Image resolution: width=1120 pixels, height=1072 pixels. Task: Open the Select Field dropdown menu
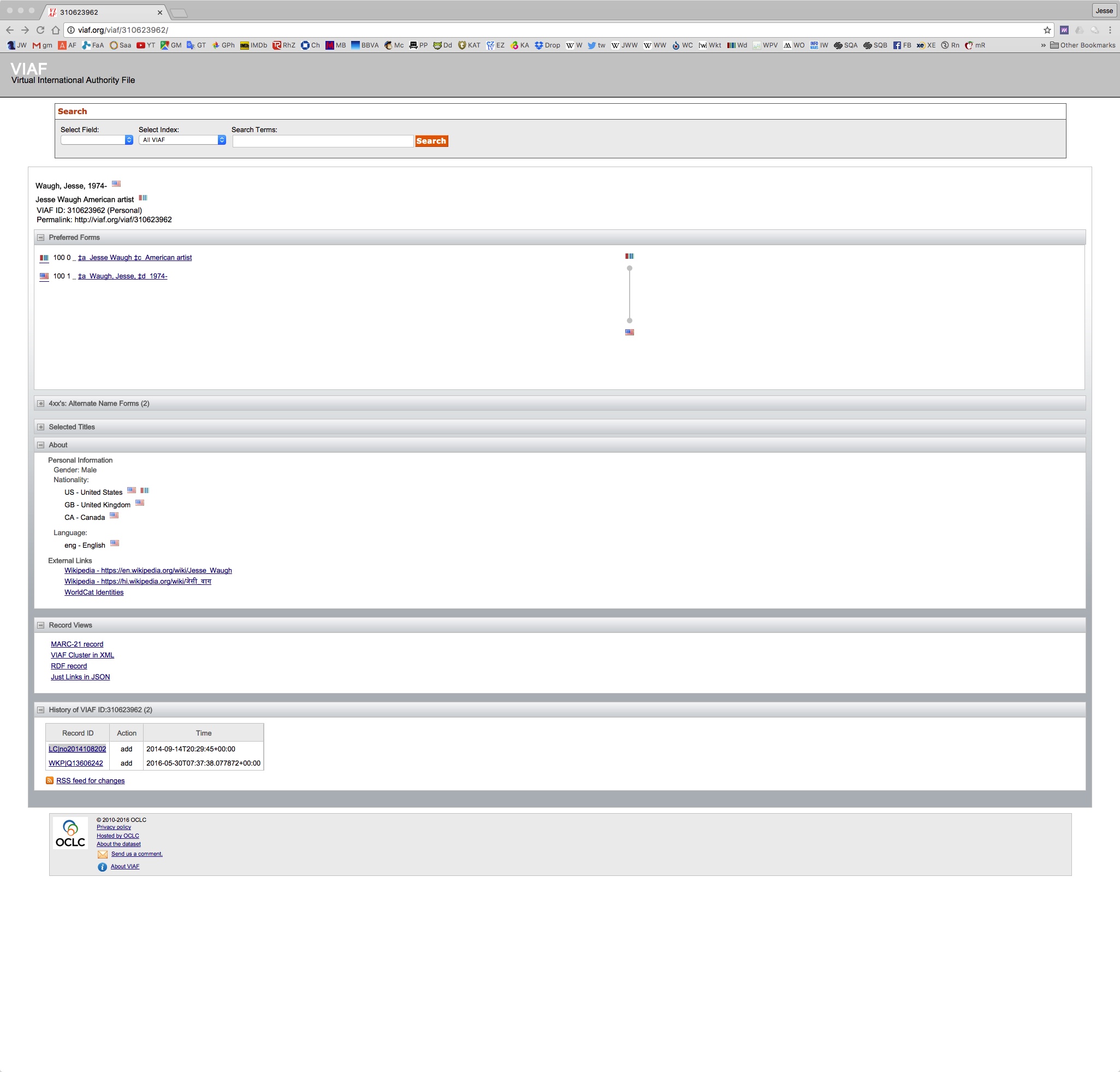click(95, 140)
